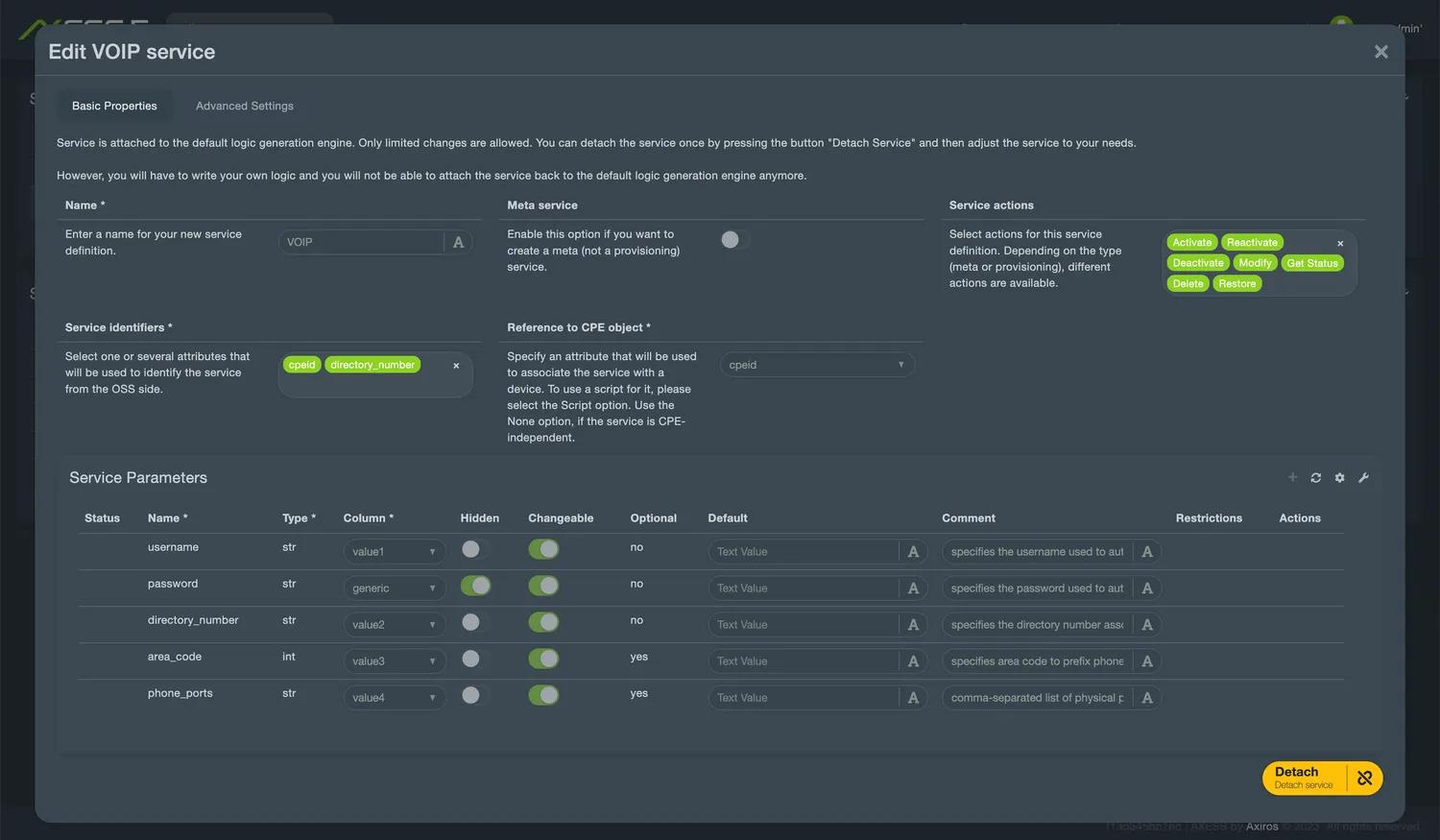Viewport: 1440px width, 840px height.
Task: Switch to the Advanced Settings tab
Action: click(x=244, y=106)
